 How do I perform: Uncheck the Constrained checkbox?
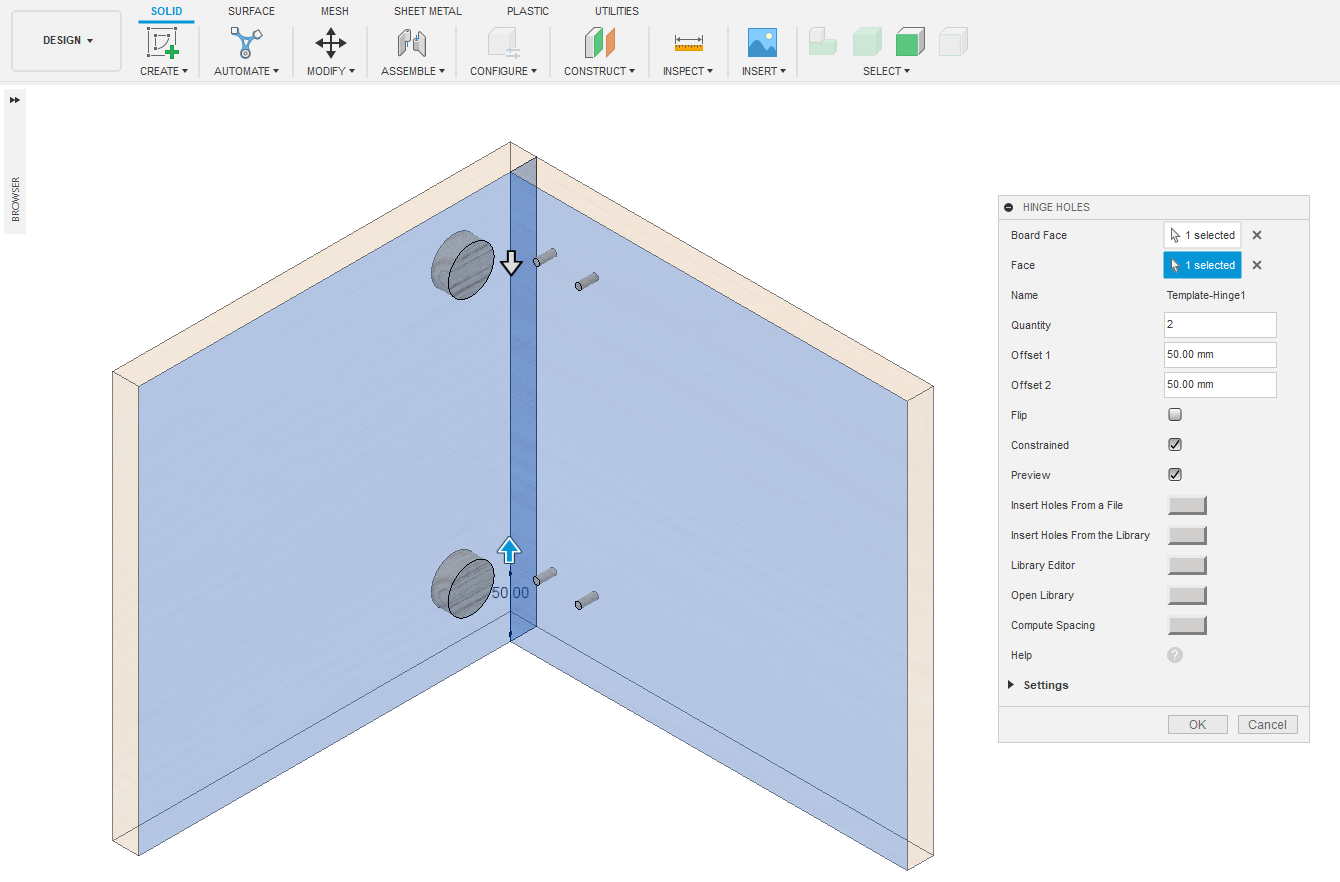coord(1175,445)
